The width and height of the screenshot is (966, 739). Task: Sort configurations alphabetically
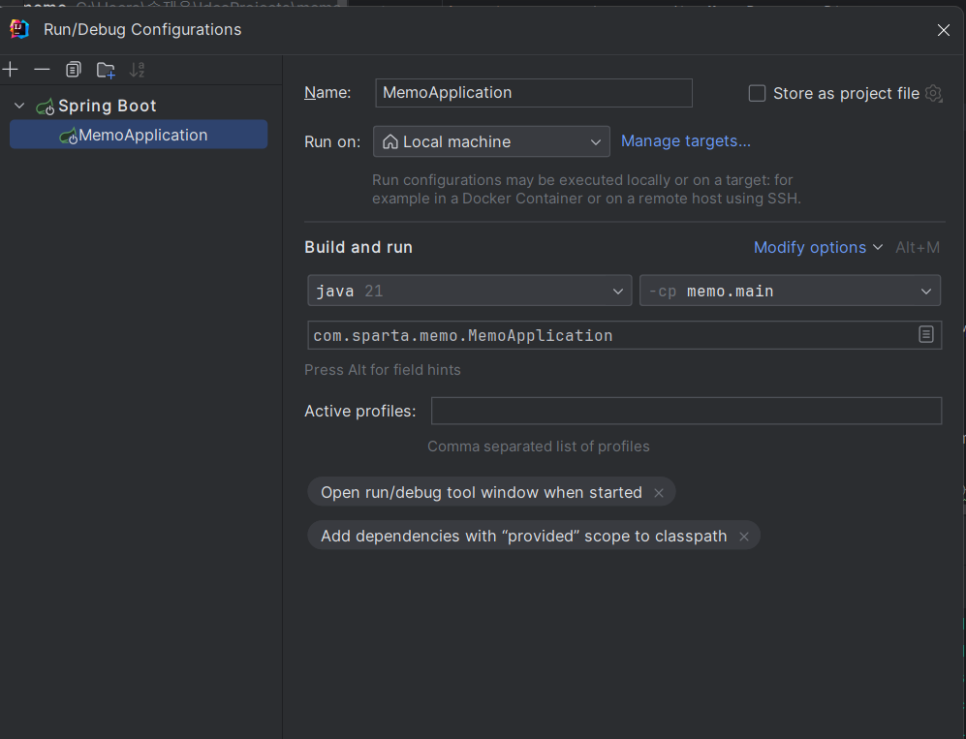(x=137, y=70)
